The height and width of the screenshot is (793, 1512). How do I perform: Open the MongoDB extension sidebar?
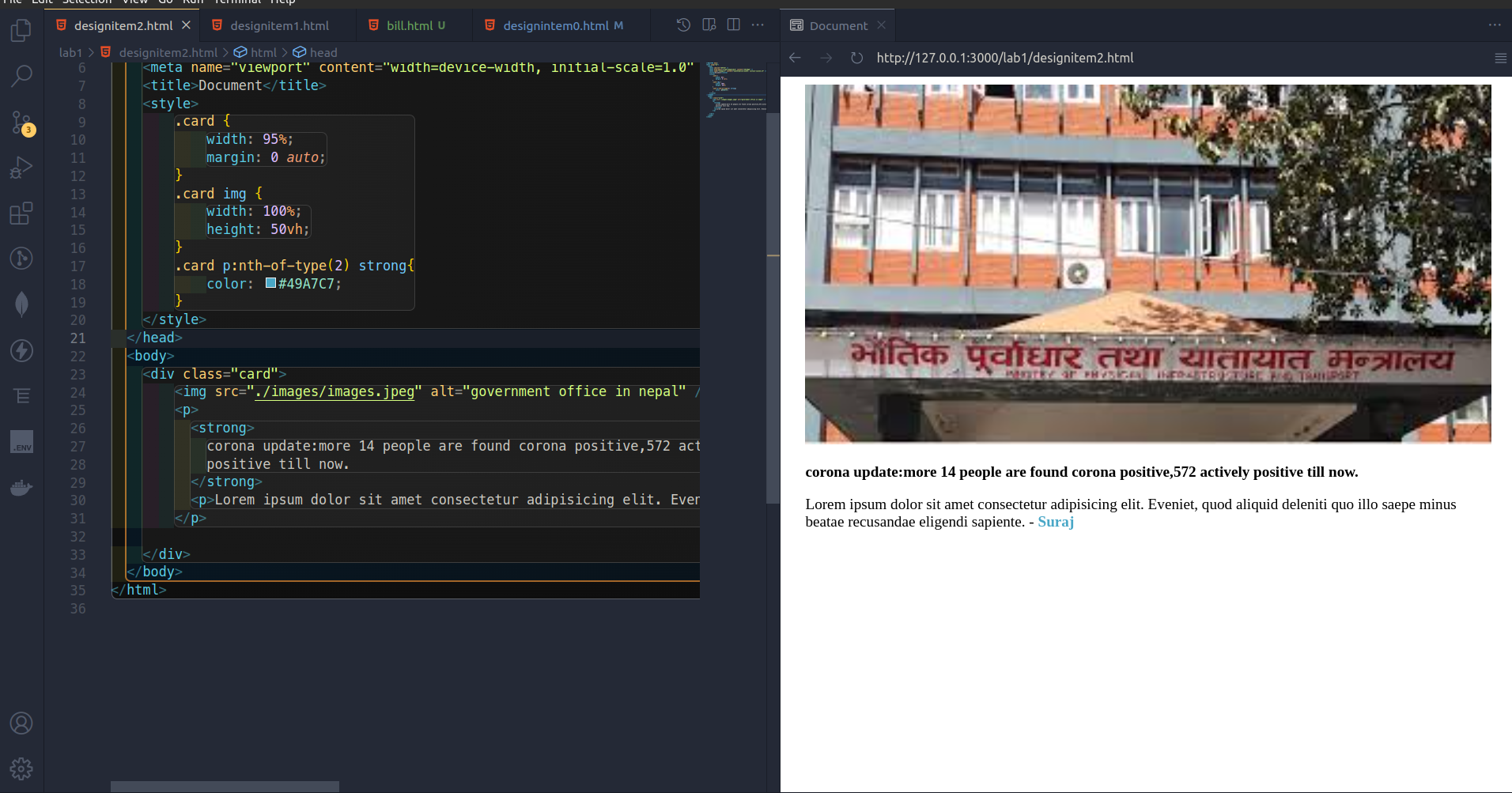[x=21, y=304]
